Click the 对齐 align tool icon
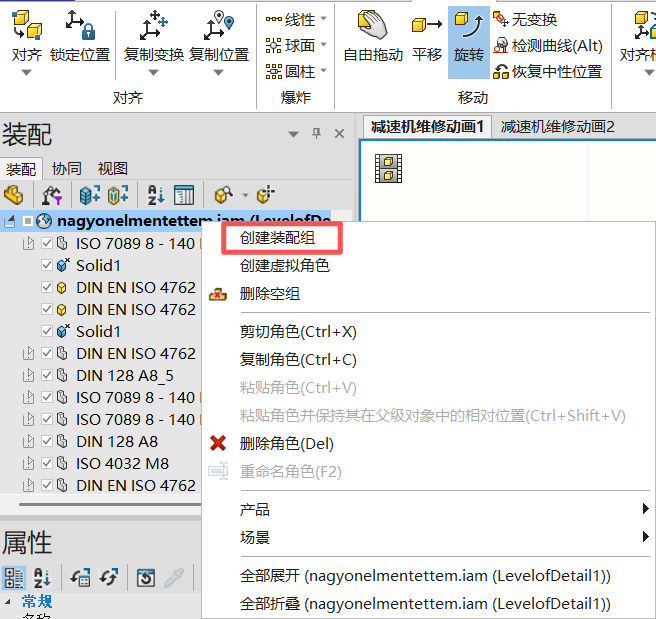This screenshot has width=656, height=619. pyautogui.click(x=27, y=26)
